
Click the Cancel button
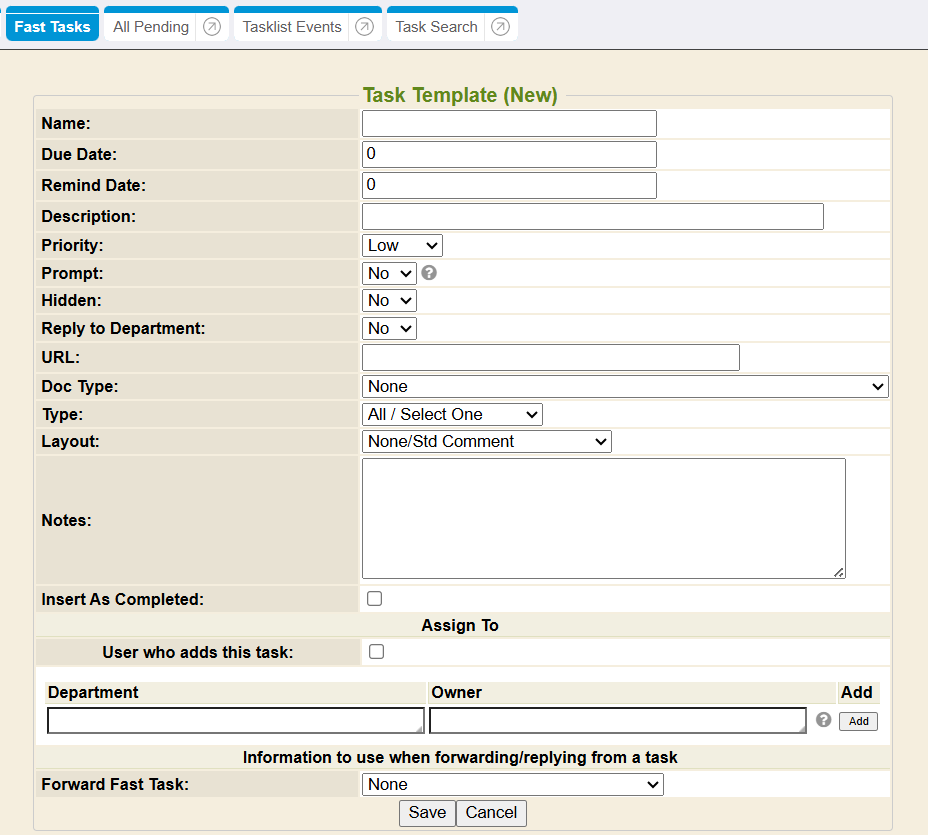tap(491, 813)
